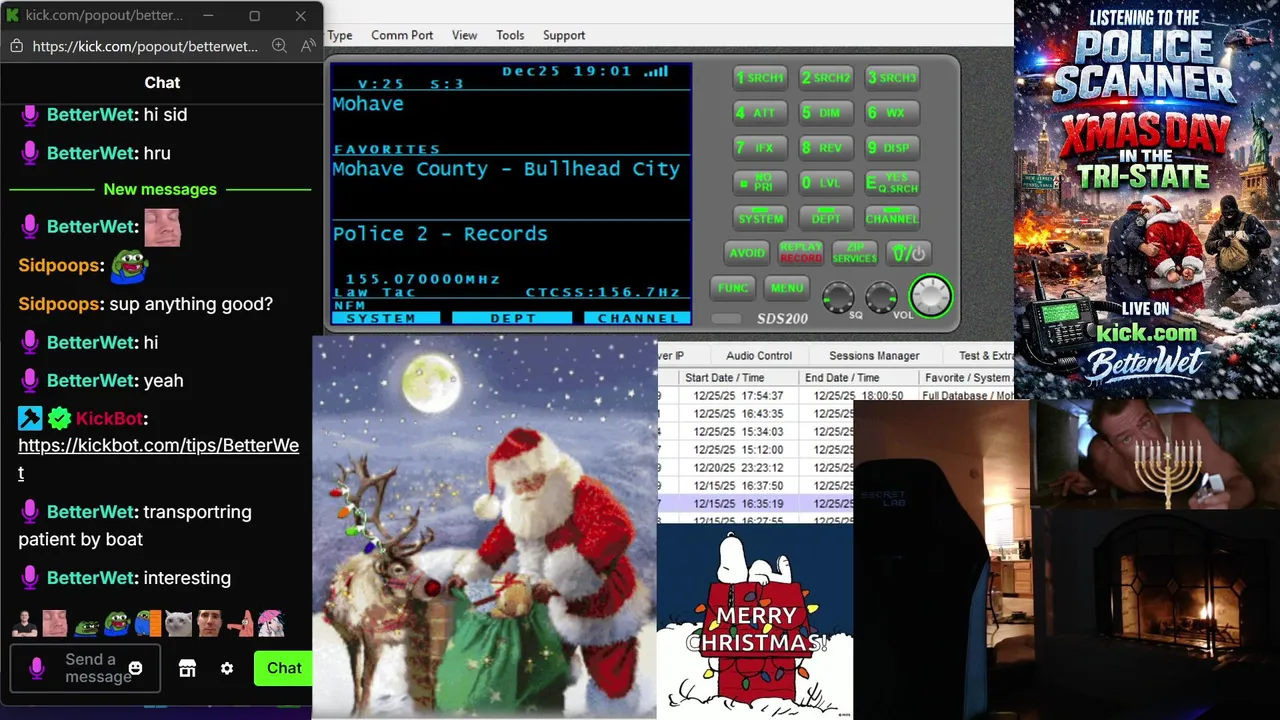Select session row 12/25/25 15:12:00
1280x720 pixels.
755,450
